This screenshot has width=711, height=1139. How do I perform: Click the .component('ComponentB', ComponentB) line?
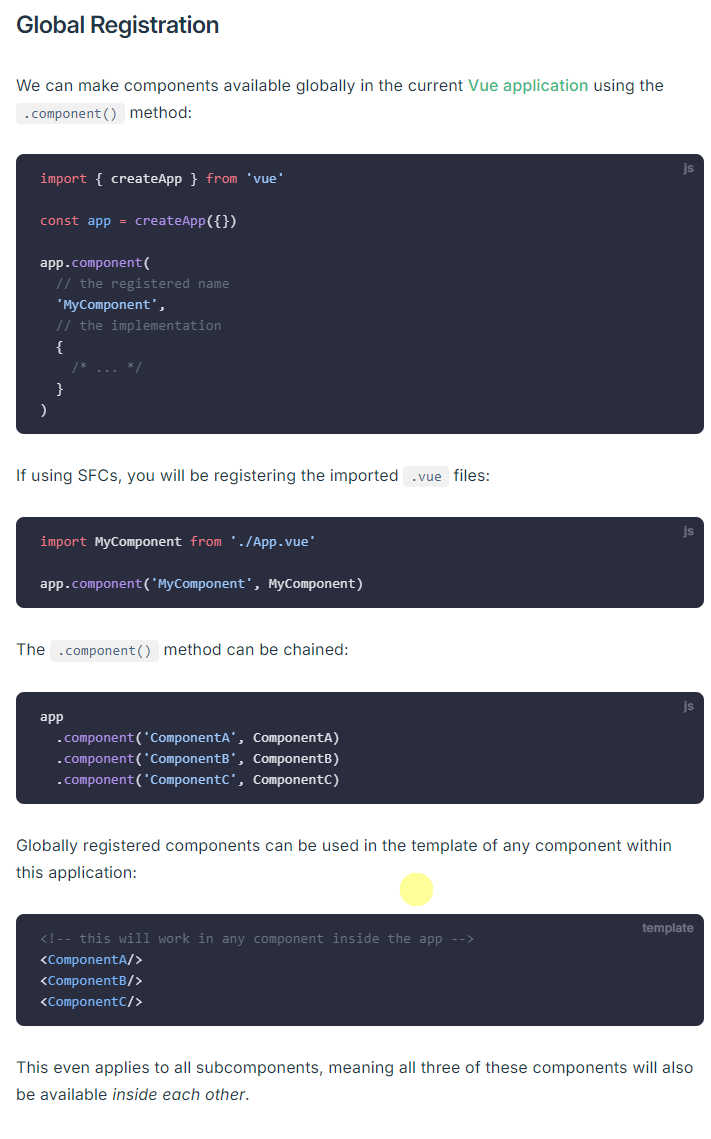(x=198, y=759)
